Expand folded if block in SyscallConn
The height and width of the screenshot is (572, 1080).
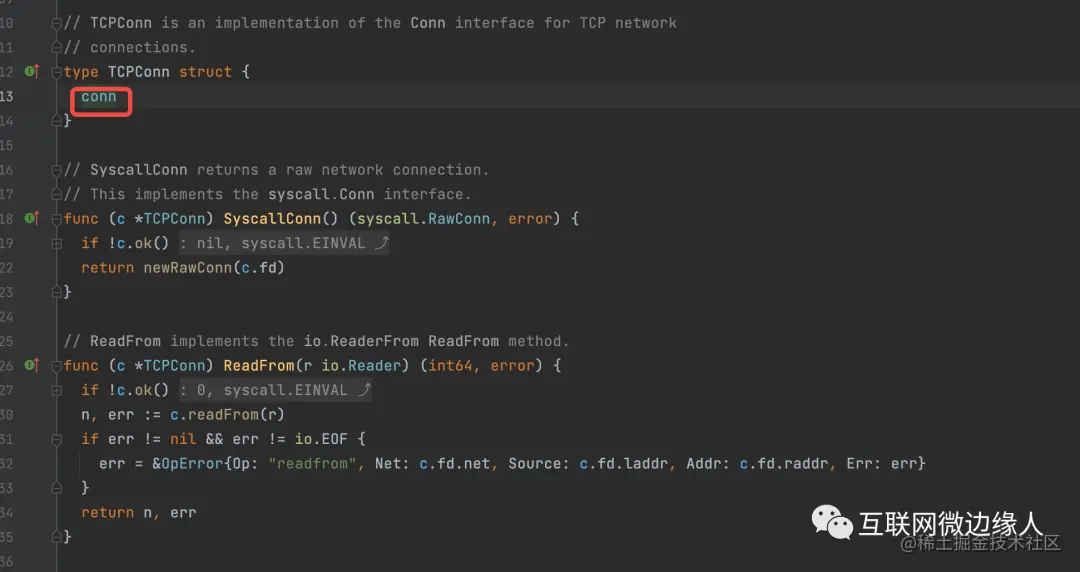(56, 243)
